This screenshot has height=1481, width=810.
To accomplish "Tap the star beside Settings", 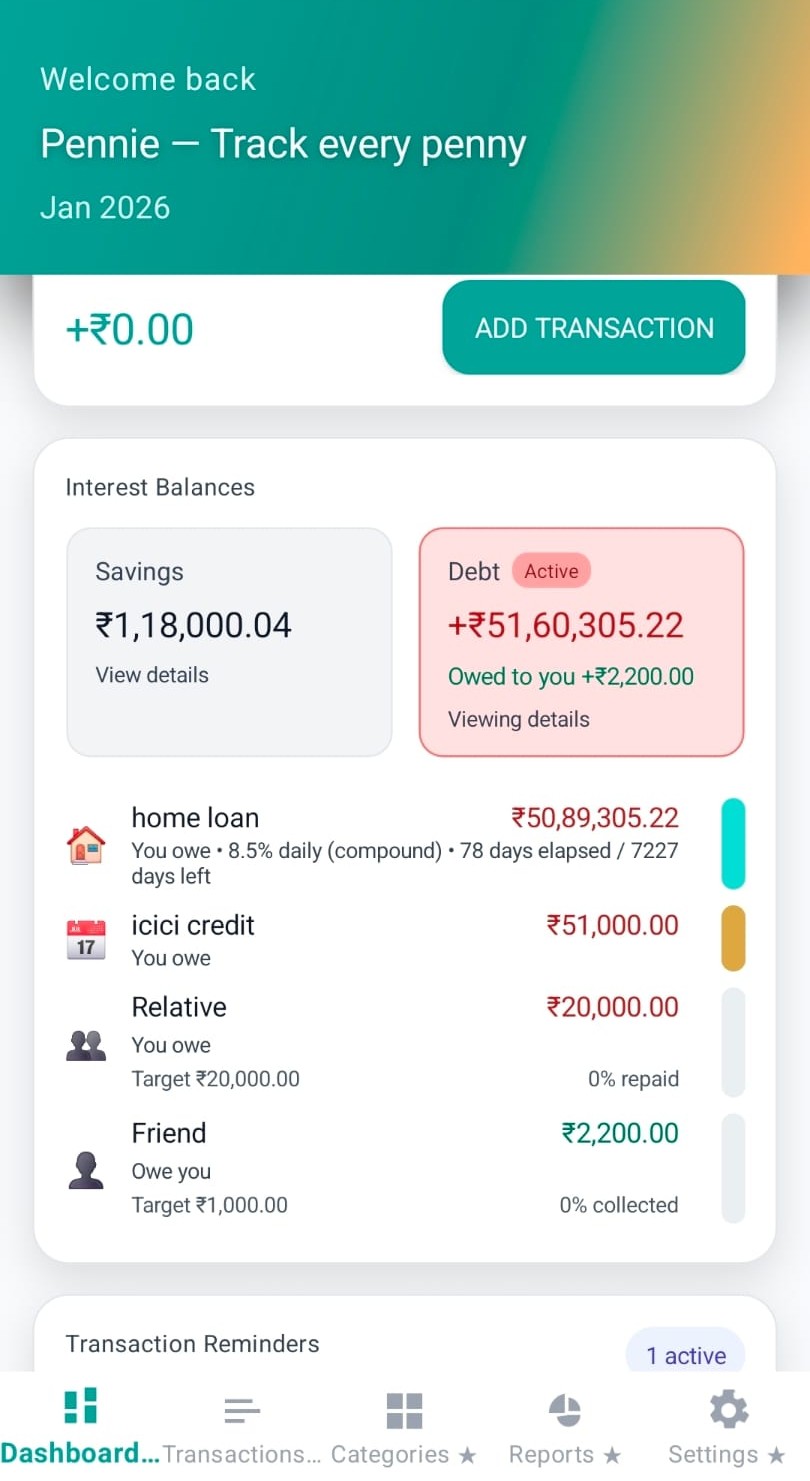I will [x=777, y=1455].
